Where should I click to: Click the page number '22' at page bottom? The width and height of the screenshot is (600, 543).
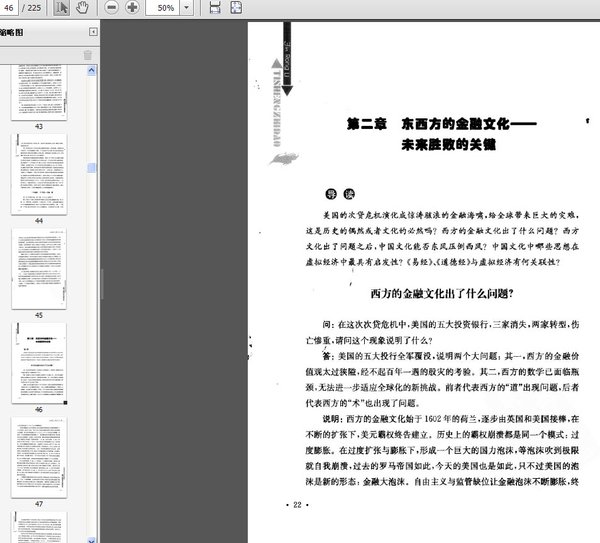pyautogui.click(x=297, y=505)
